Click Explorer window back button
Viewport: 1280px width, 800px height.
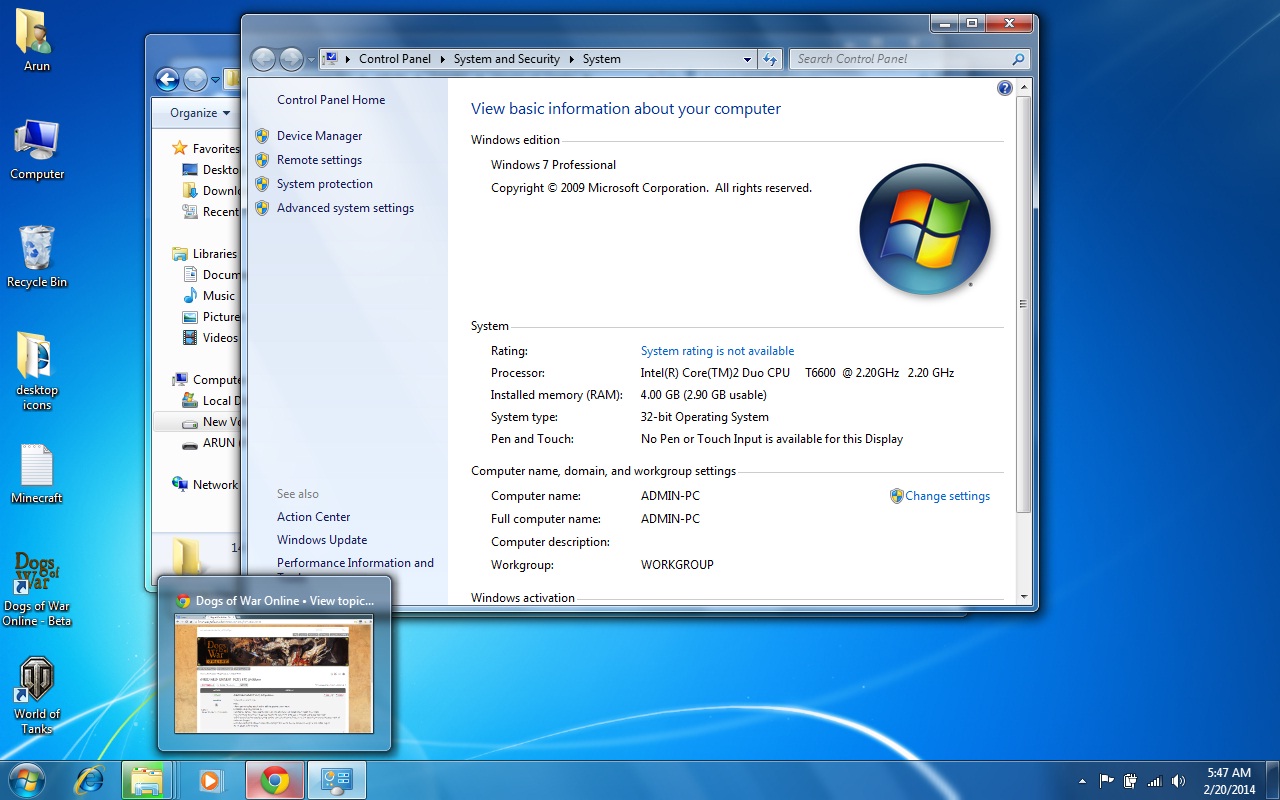tap(167, 79)
